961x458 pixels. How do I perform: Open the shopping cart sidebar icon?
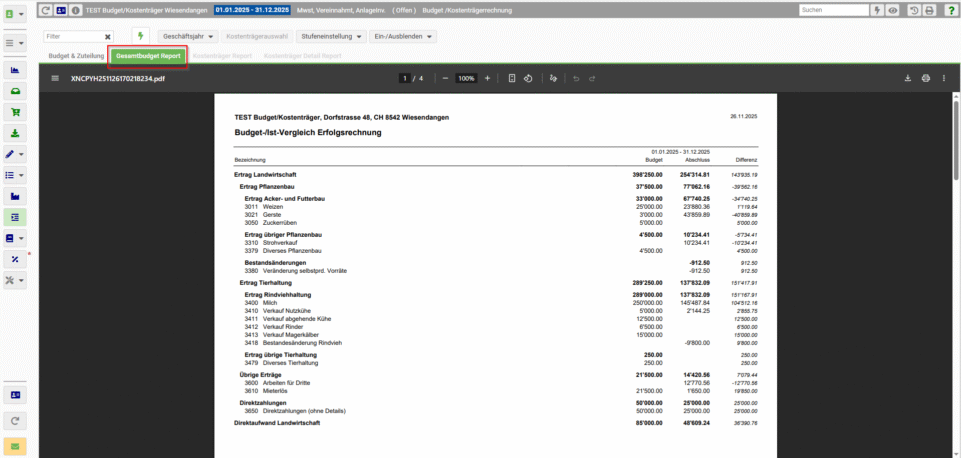(15, 112)
